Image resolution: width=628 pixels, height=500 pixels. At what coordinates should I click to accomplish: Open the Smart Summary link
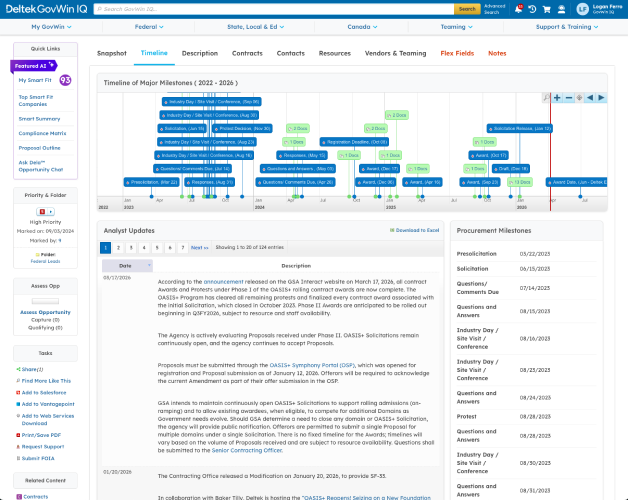click(39, 119)
